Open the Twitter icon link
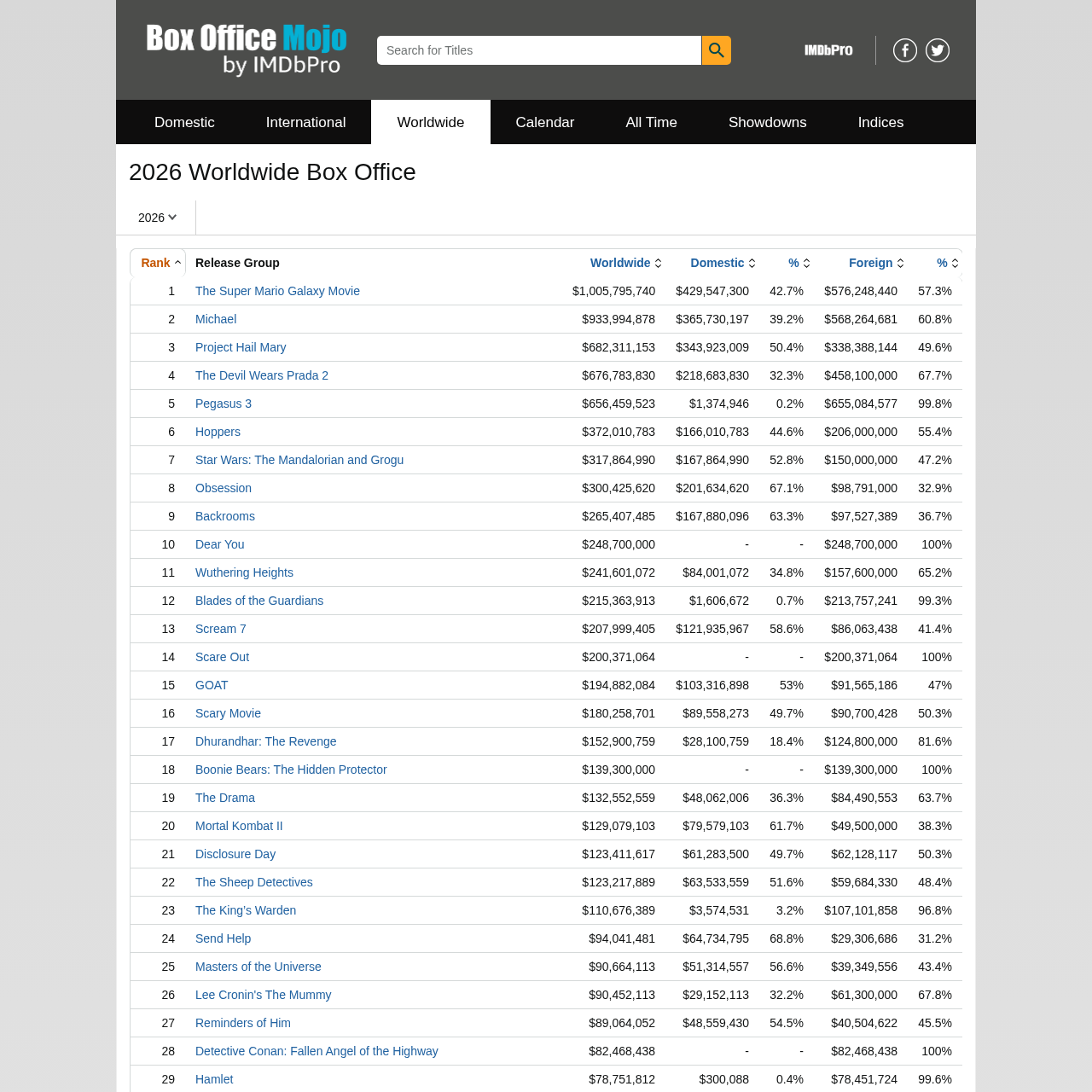The width and height of the screenshot is (1092, 1092). [x=938, y=50]
